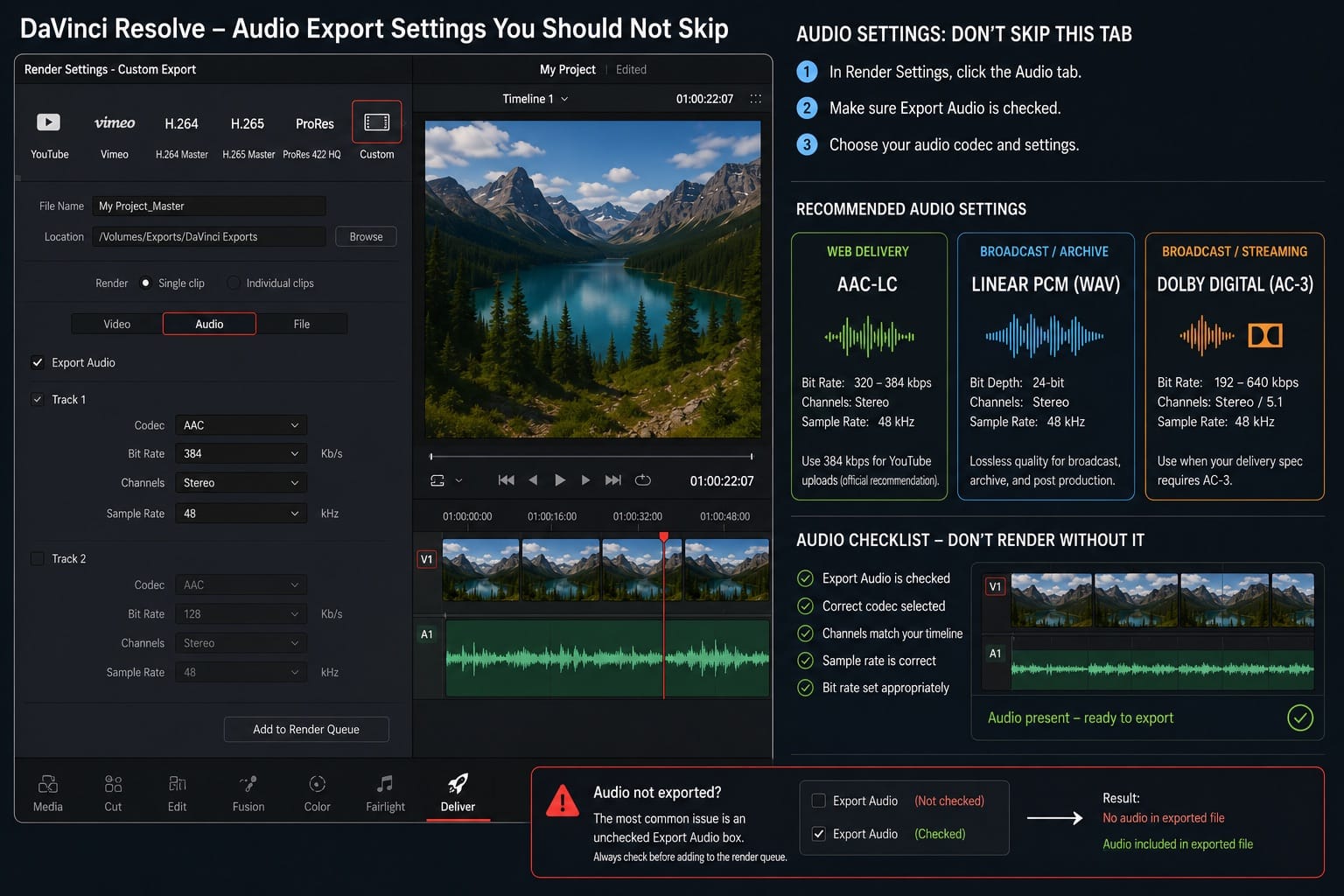This screenshot has width=1344, height=896.
Task: Click 'Audio present – ready to export' text
Action: 1081,717
